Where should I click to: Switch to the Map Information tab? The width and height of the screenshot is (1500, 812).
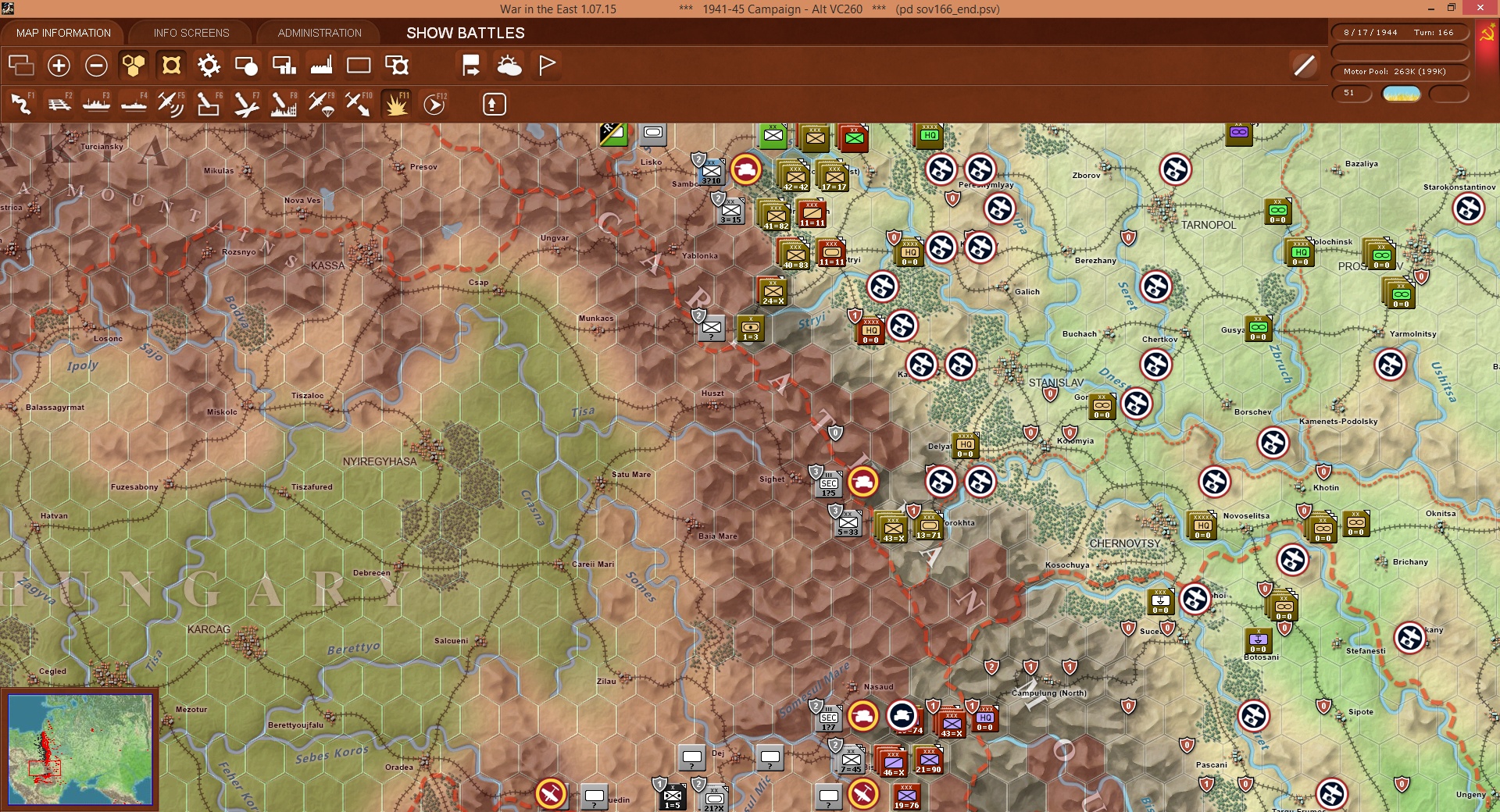click(x=63, y=33)
